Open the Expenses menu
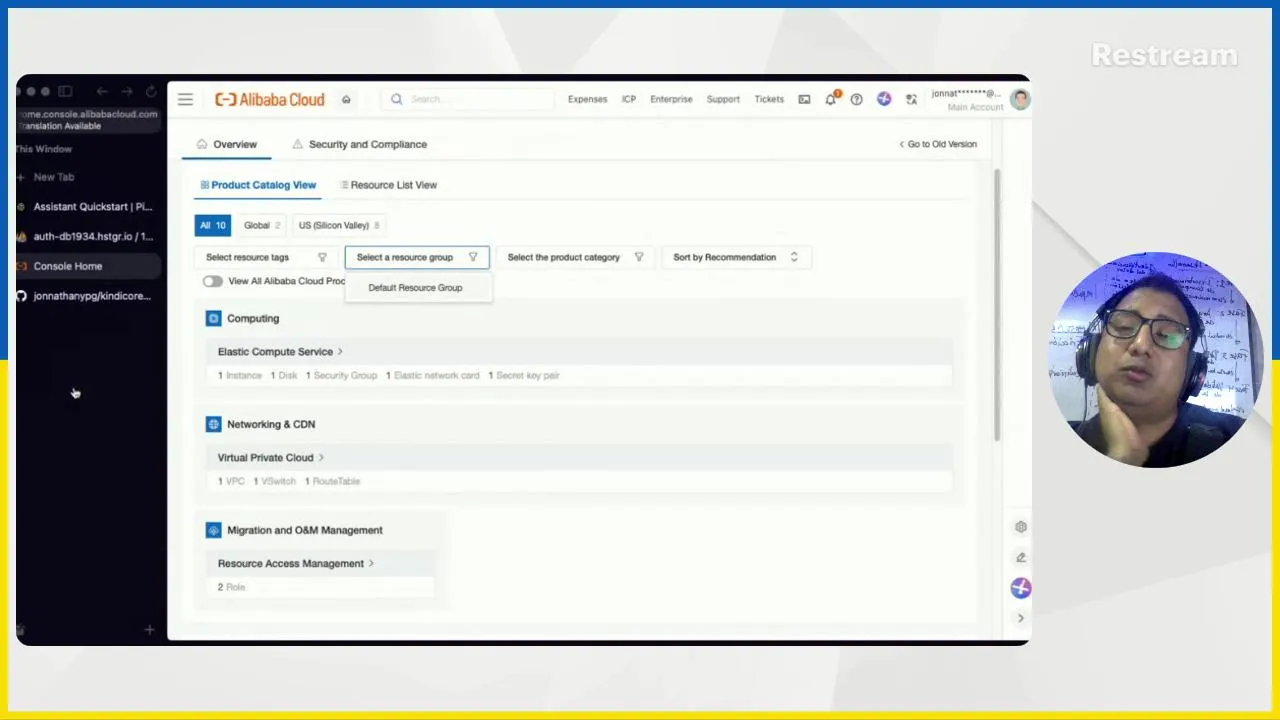This screenshot has height=720, width=1280. (587, 99)
